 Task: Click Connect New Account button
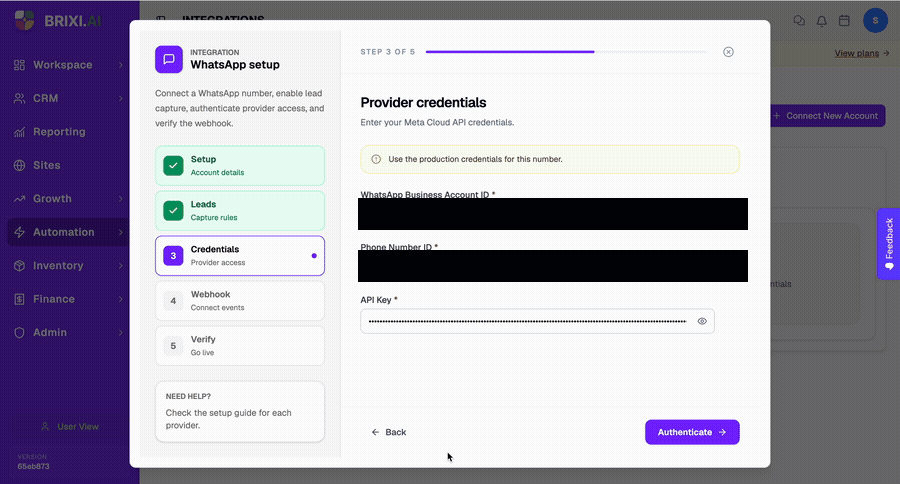[827, 116]
